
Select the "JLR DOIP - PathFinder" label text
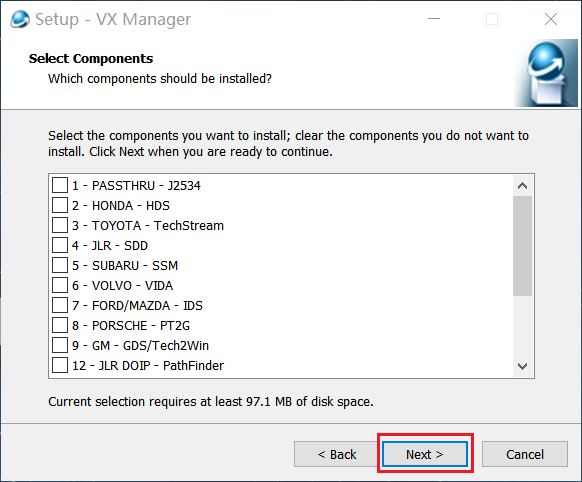pyautogui.click(x=161, y=365)
